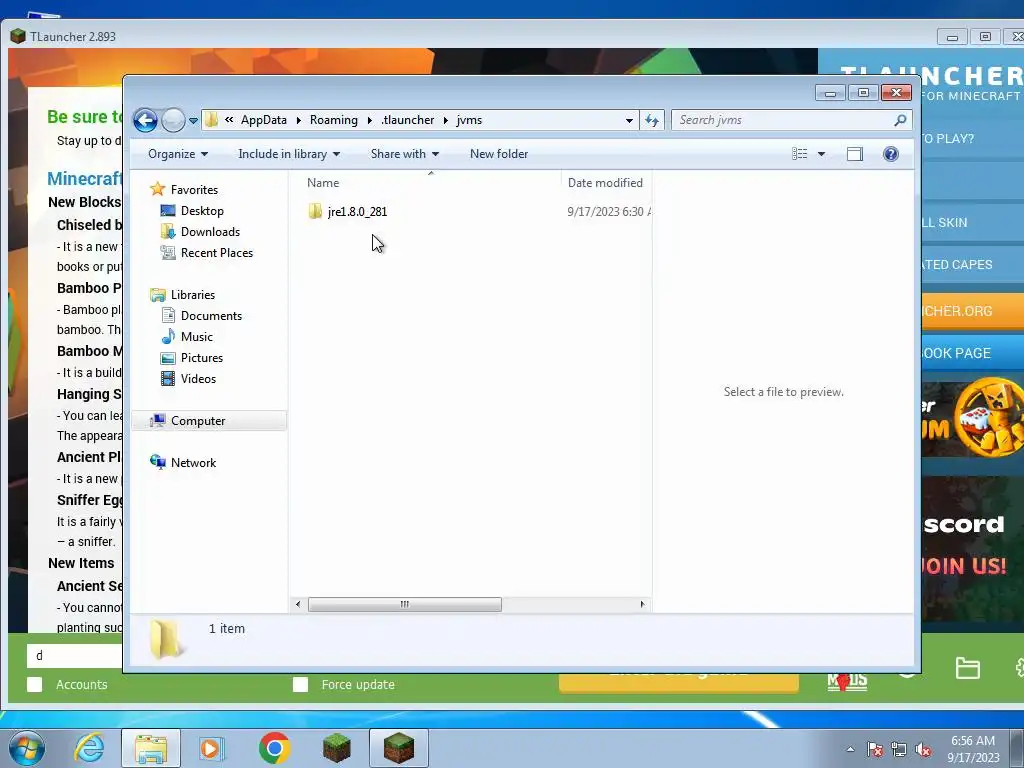Change view using the view icon

[800, 154]
